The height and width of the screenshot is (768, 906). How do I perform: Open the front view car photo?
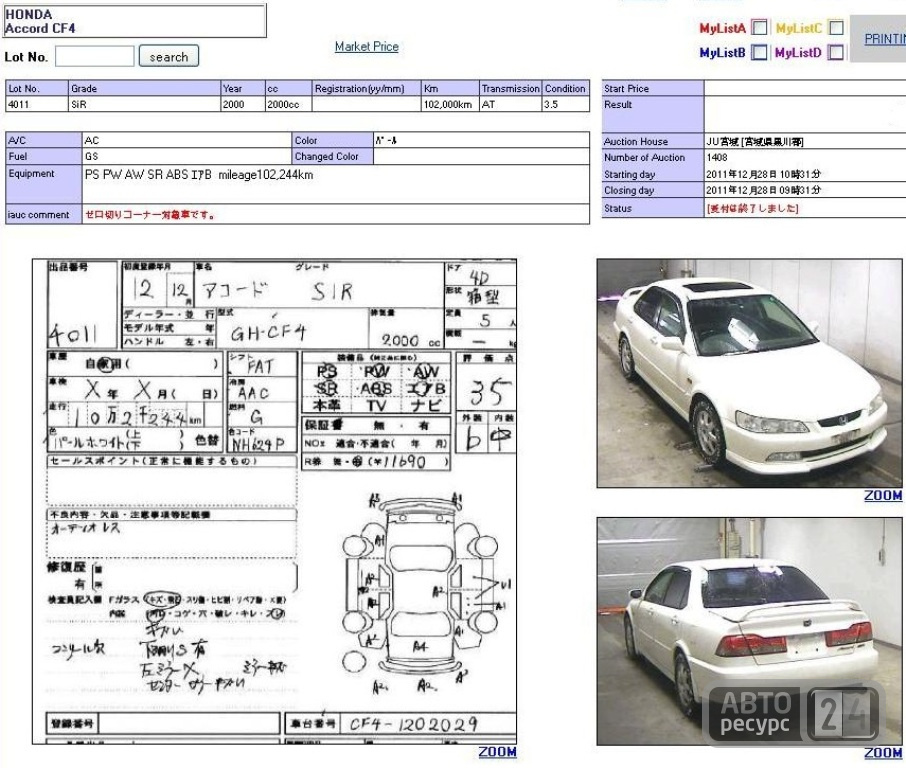pos(749,373)
